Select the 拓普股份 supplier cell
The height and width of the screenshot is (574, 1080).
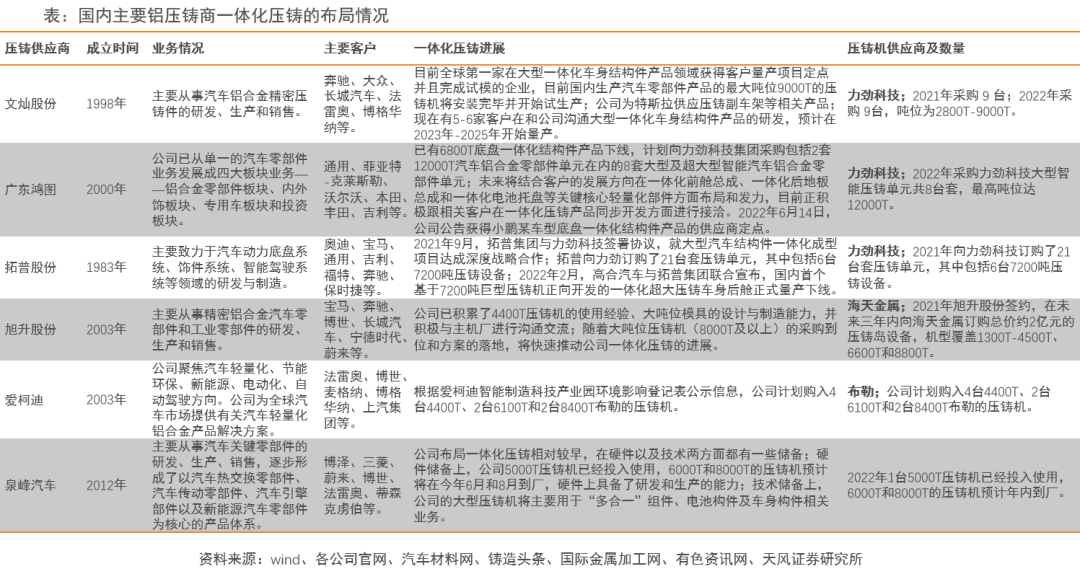click(30, 267)
